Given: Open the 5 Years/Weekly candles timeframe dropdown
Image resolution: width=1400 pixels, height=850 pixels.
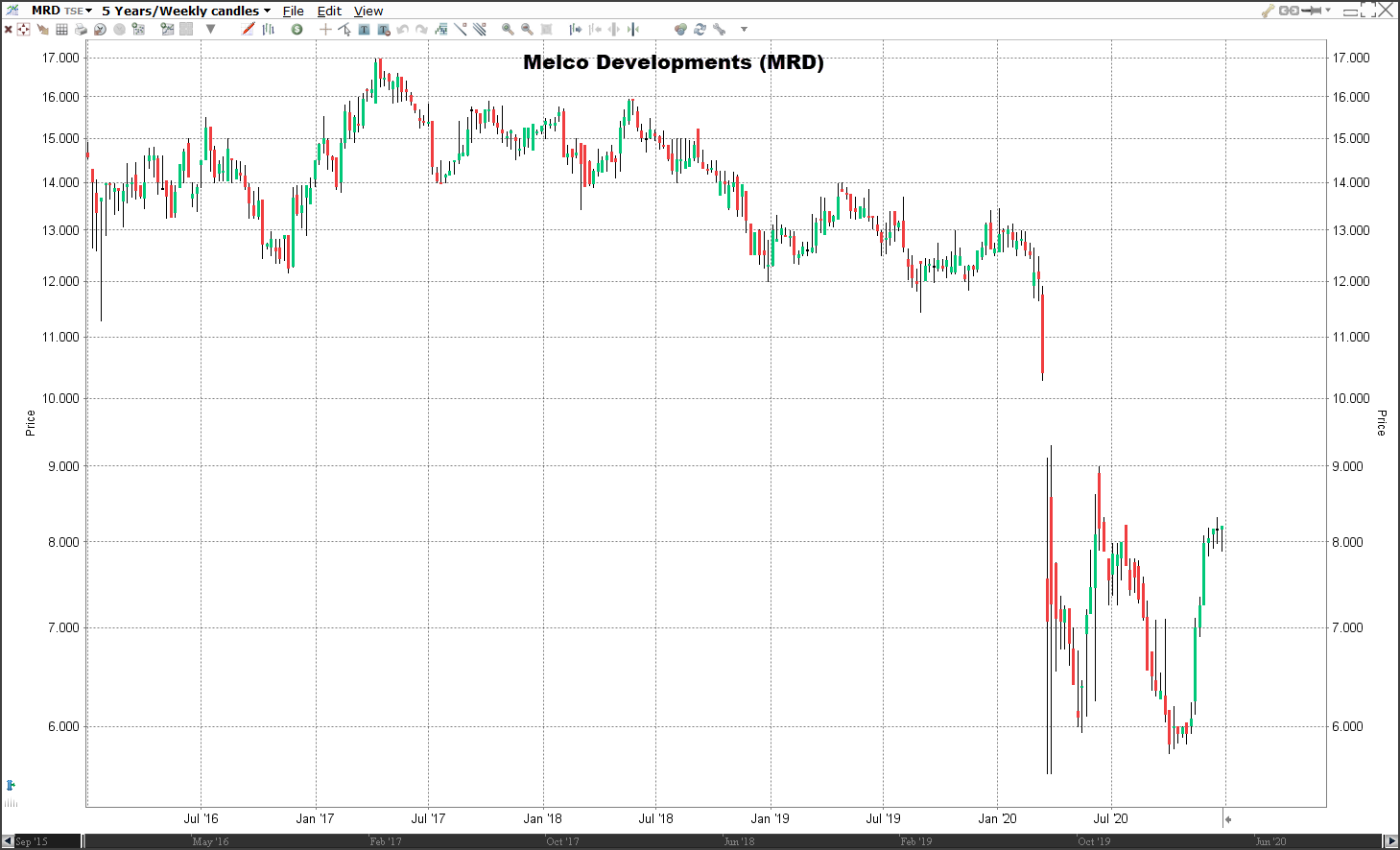Looking at the screenshot, I should [x=186, y=11].
